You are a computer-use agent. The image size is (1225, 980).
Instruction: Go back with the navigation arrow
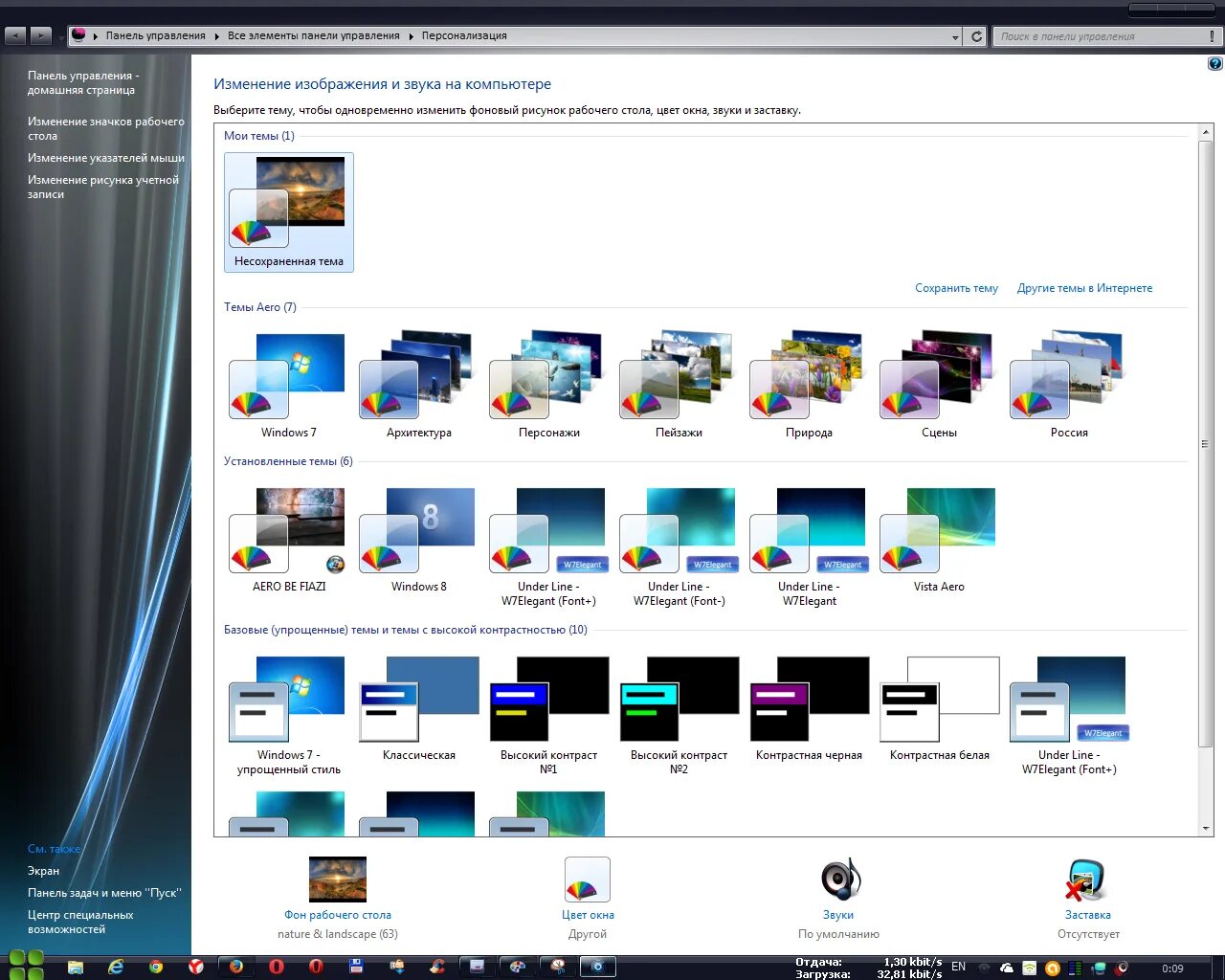point(15,35)
